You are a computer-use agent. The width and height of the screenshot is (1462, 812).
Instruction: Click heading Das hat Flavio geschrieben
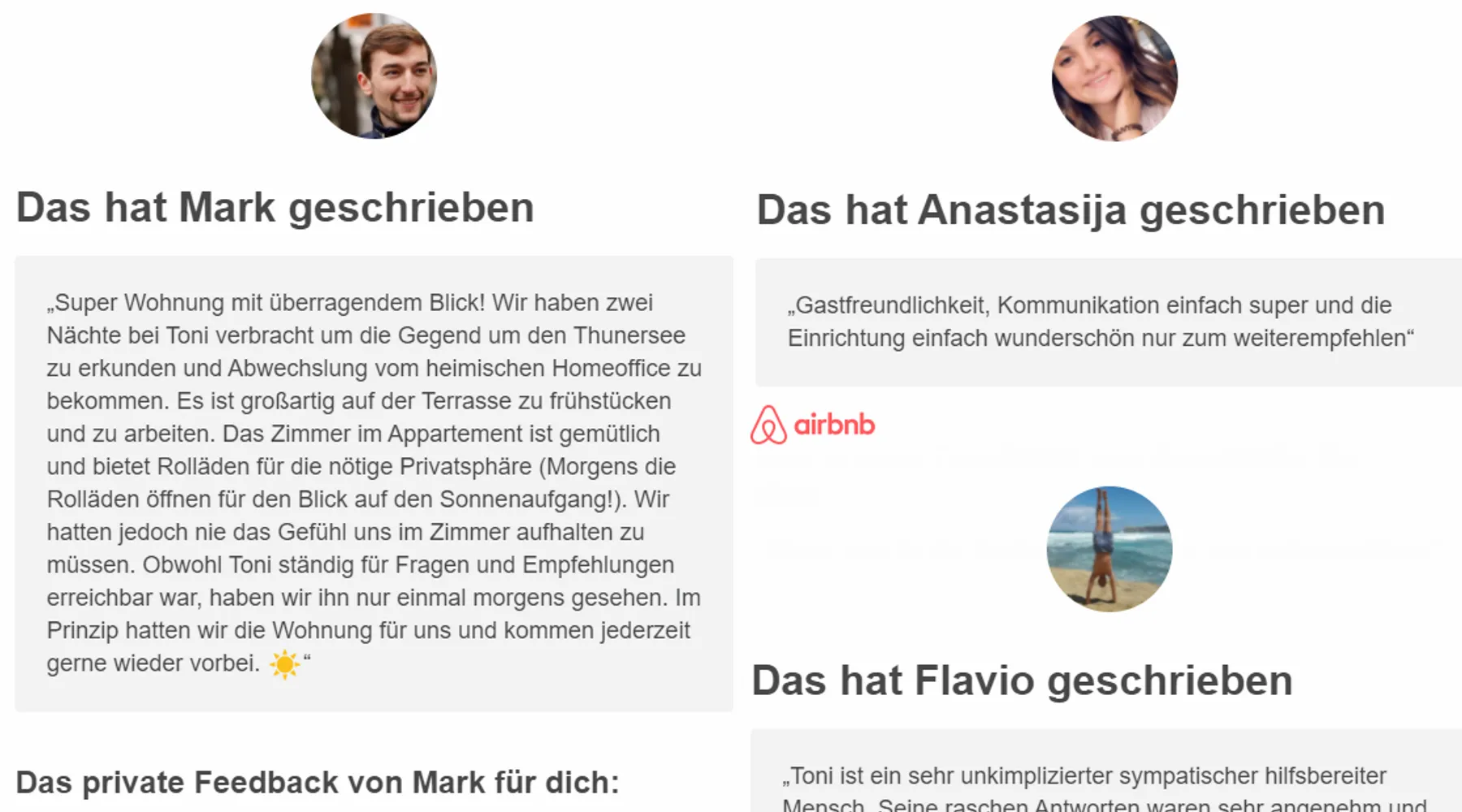[1022, 680]
